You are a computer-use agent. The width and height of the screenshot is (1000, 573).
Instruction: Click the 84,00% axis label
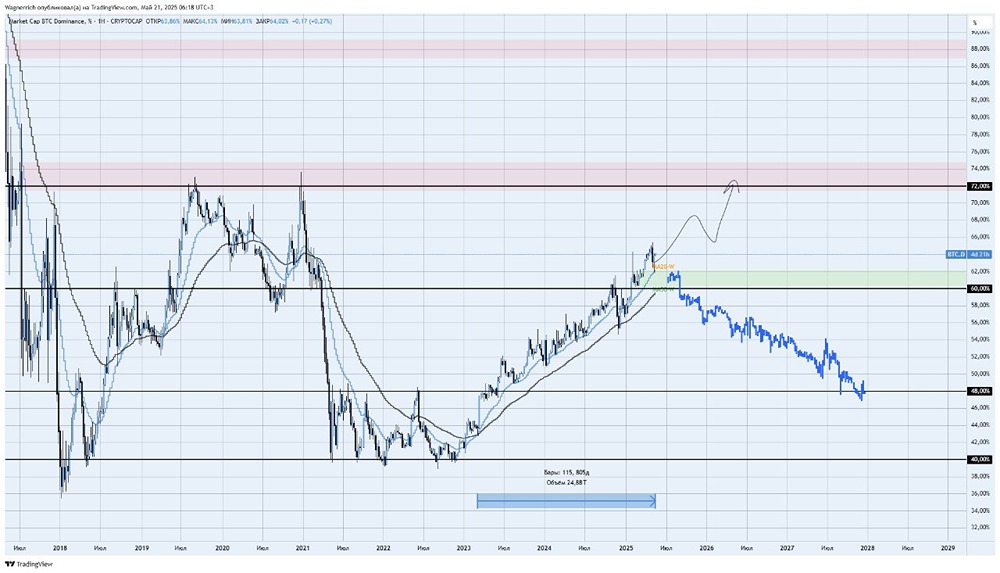pos(980,83)
